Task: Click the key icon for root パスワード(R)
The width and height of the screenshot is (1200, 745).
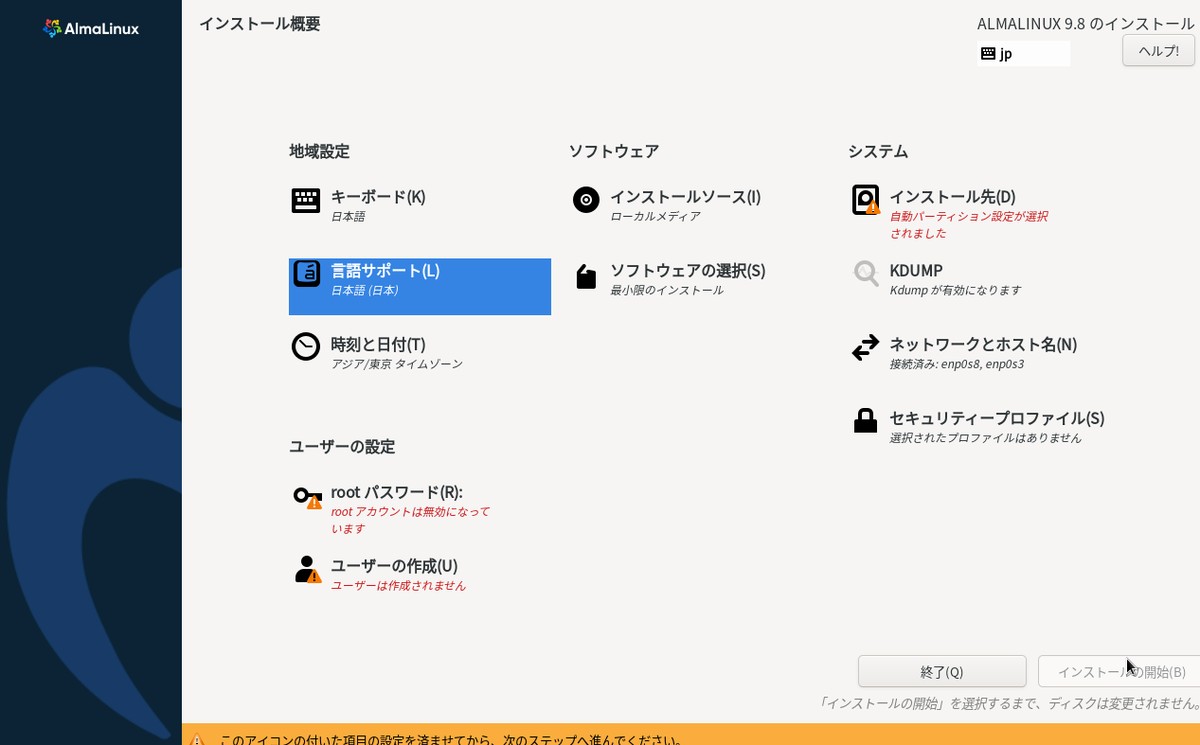Action: (307, 497)
